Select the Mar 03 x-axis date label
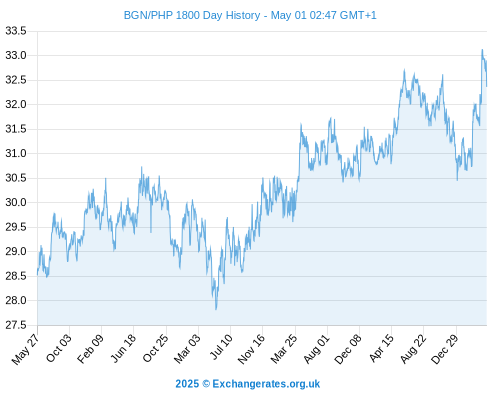The height and width of the screenshot is (400, 495). pos(187,349)
